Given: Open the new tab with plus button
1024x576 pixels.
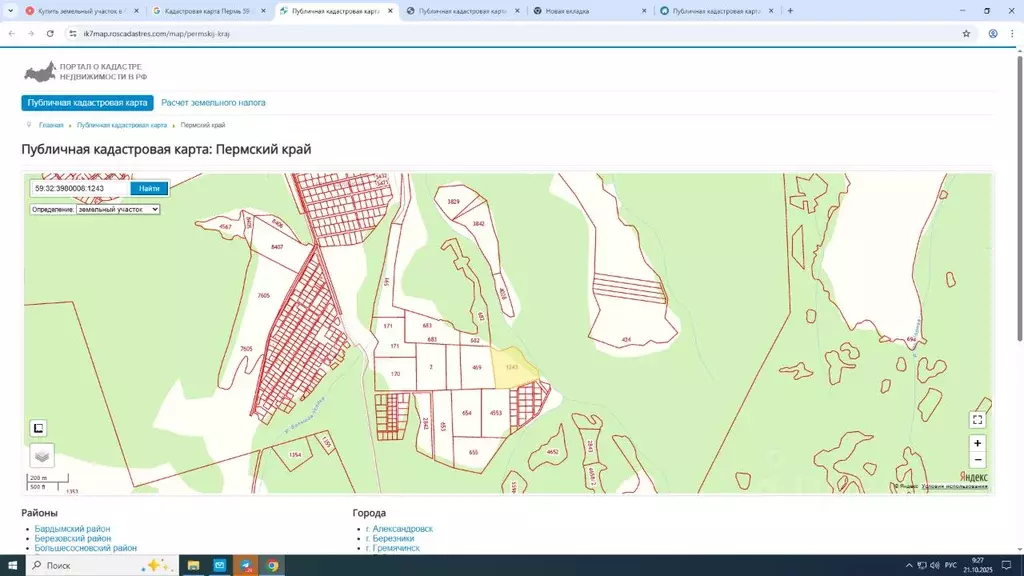Looking at the screenshot, I should coord(790,11).
